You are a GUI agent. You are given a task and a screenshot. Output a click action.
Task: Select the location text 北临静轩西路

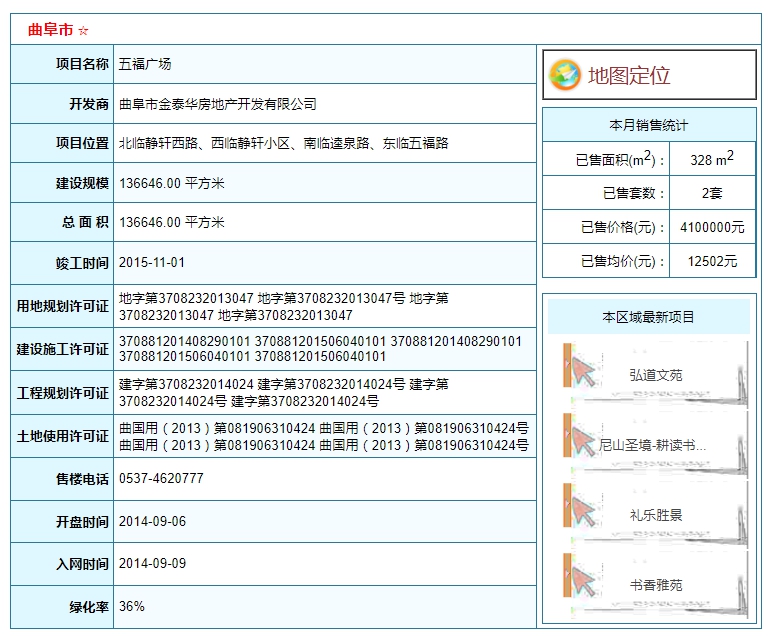pyautogui.click(x=158, y=143)
